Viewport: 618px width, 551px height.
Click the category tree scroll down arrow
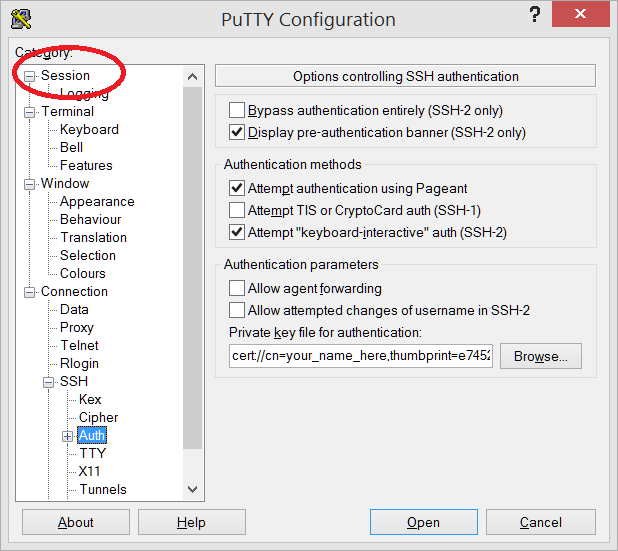click(193, 490)
